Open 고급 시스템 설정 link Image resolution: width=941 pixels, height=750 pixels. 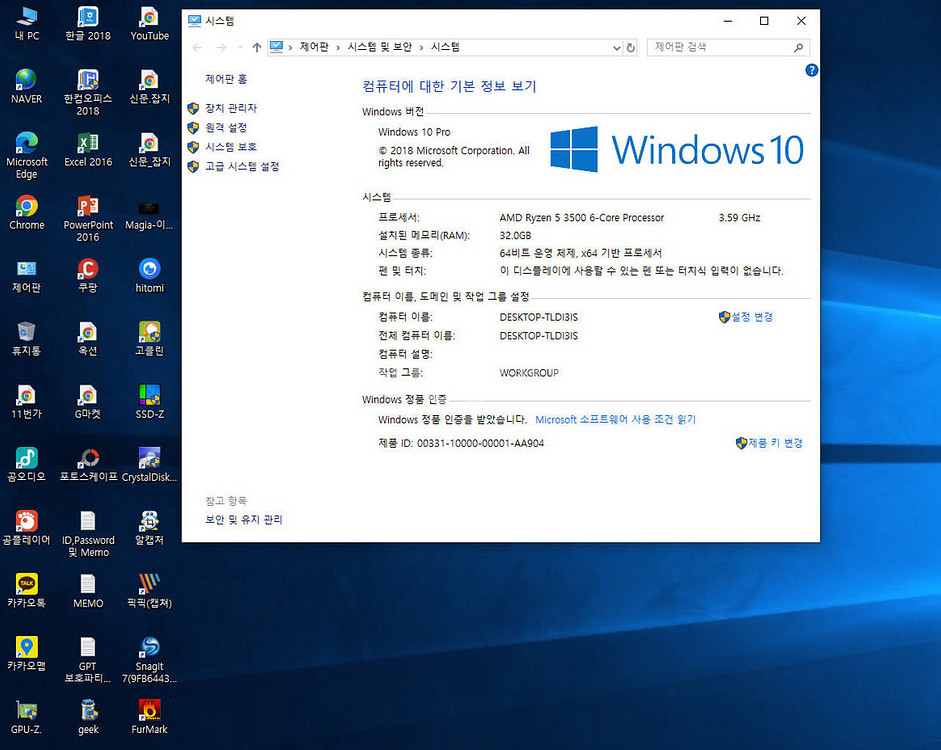tap(242, 166)
